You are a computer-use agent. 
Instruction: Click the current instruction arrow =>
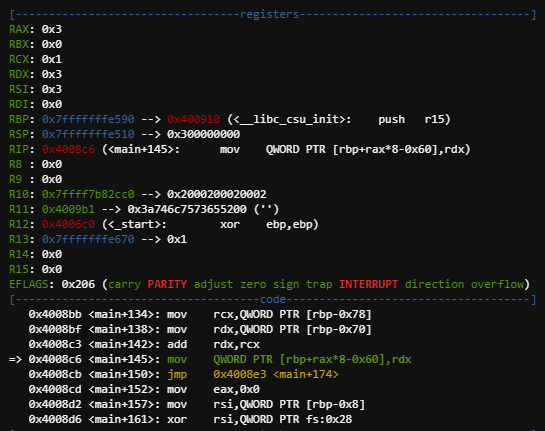coord(16,359)
